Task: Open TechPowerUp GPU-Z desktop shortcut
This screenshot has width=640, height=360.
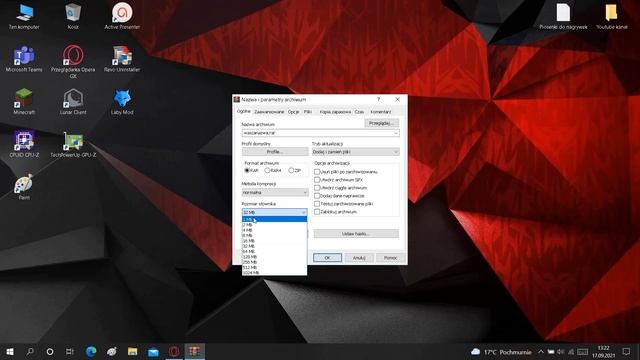Action: (x=73, y=144)
